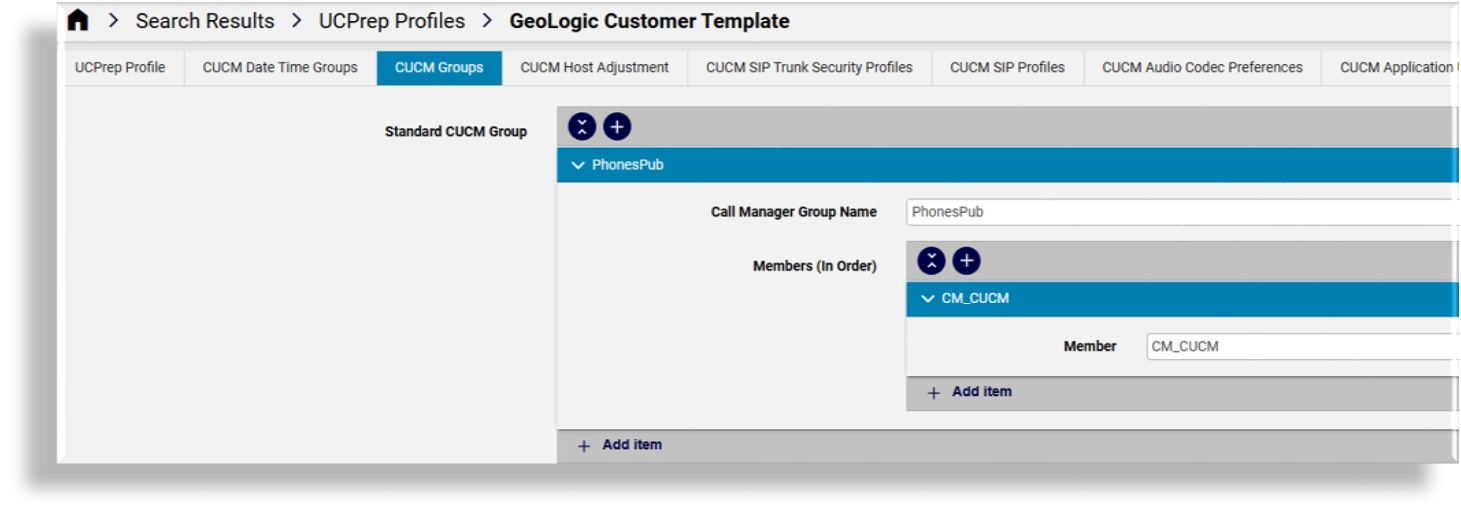Screen dimensions: 1461x514
Task: Click Search Results breadcrumb link
Action: point(205,21)
